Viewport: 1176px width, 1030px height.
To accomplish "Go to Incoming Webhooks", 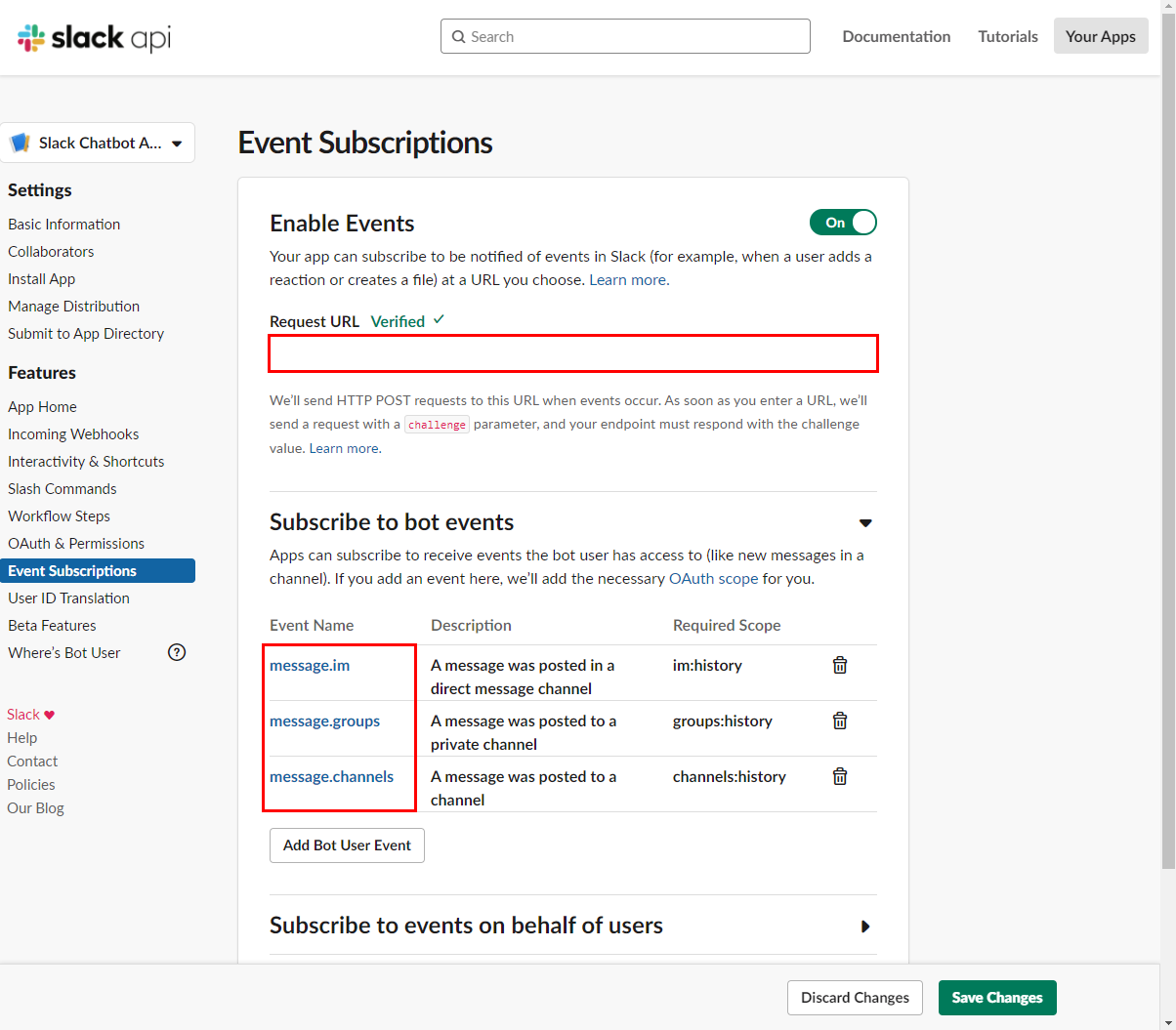I will (73, 433).
